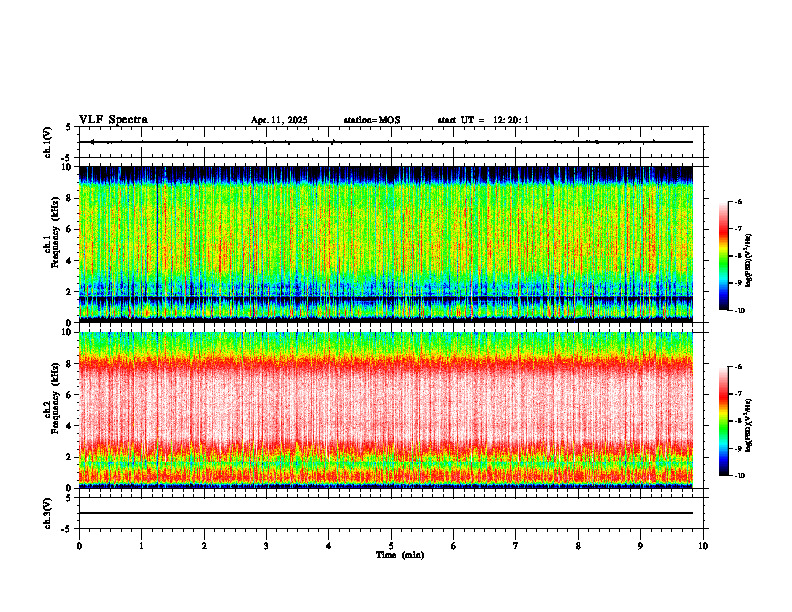792x612 pixels.
Task: Click the time axis tick label "8"
Action: (578, 546)
